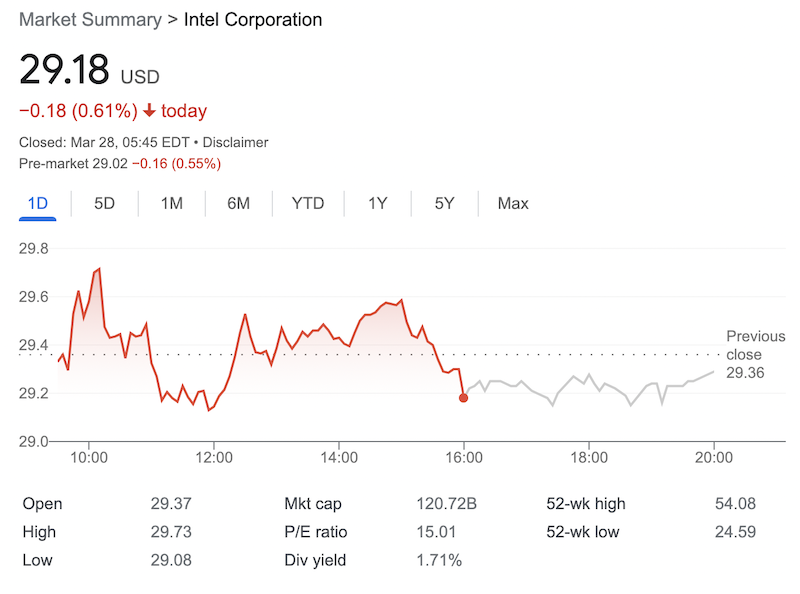Open the Disclaimer link
The width and height of the screenshot is (800, 594).
click(x=235, y=142)
